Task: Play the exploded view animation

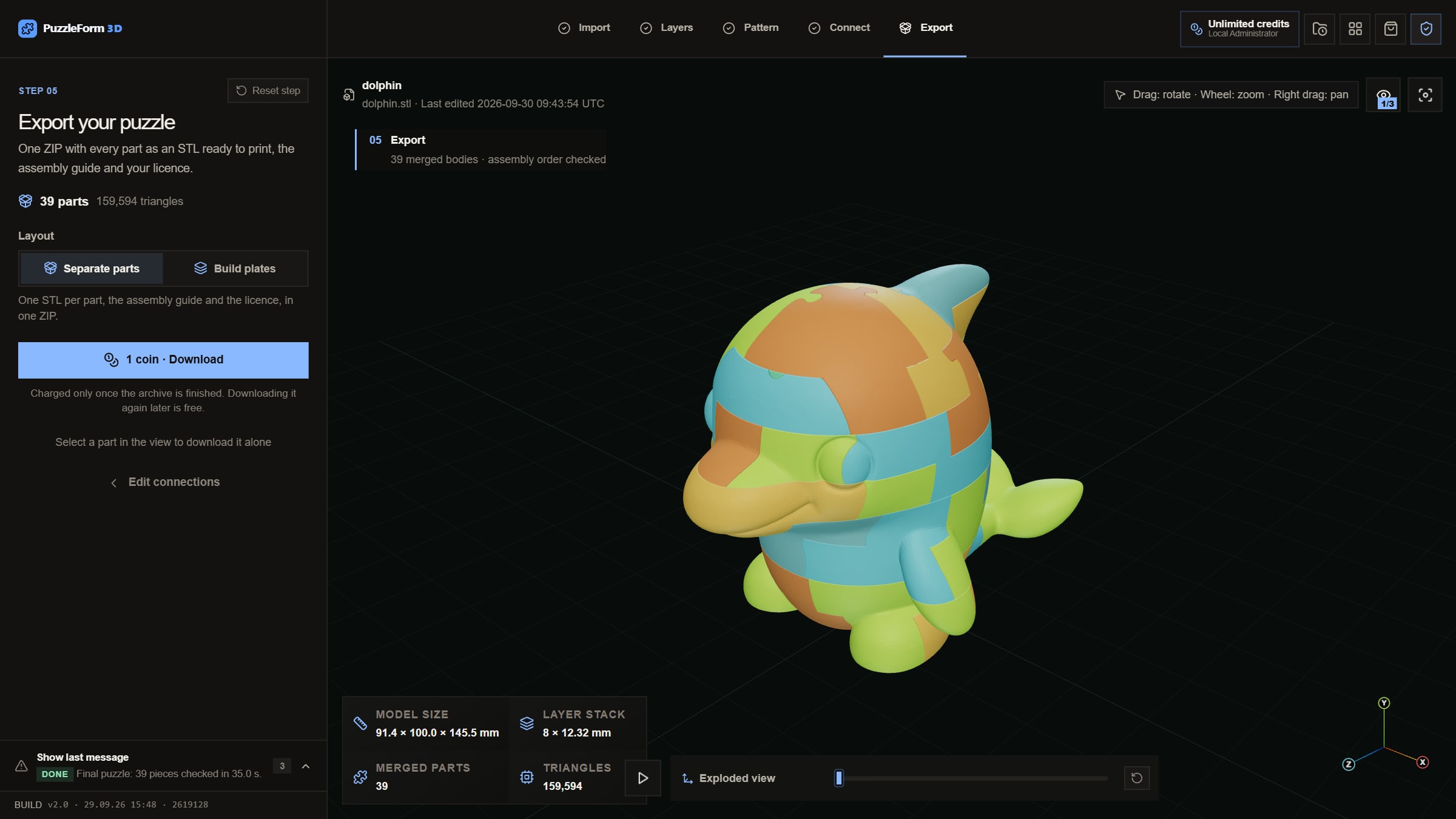Action: (643, 778)
